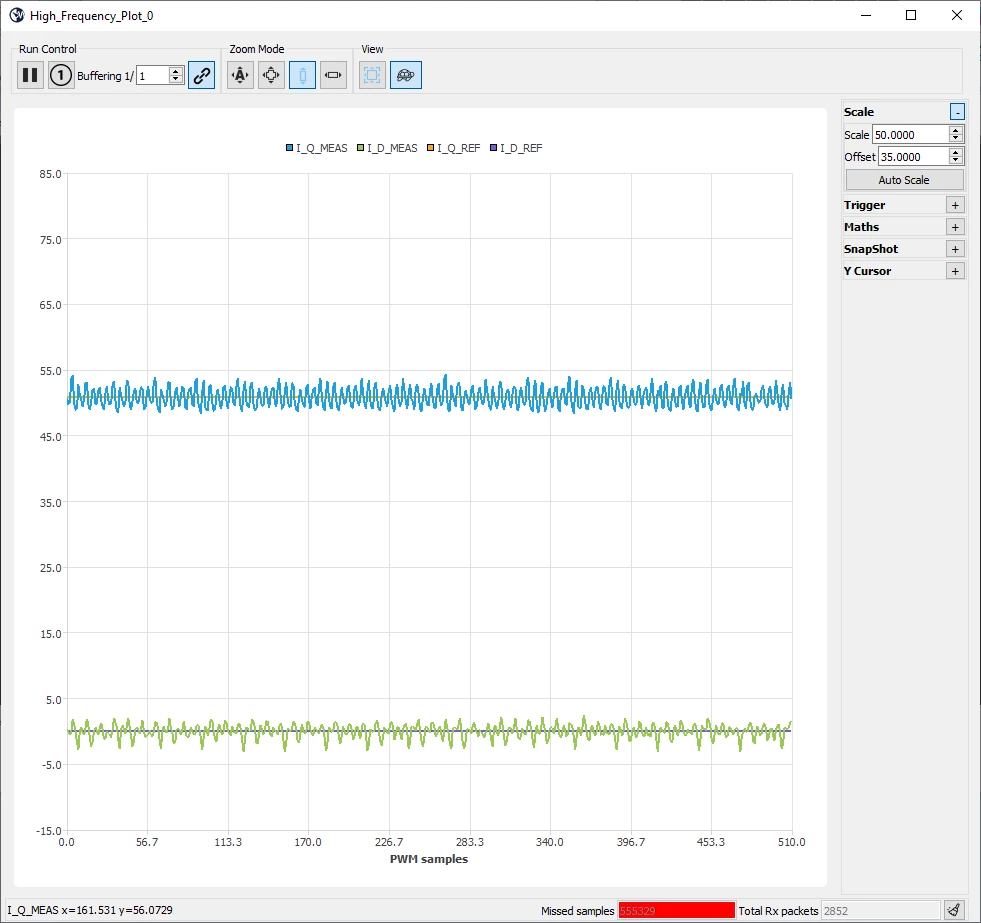
Task: Click the I_Q_MEAS cursor readout in status bar
Action: point(90,910)
